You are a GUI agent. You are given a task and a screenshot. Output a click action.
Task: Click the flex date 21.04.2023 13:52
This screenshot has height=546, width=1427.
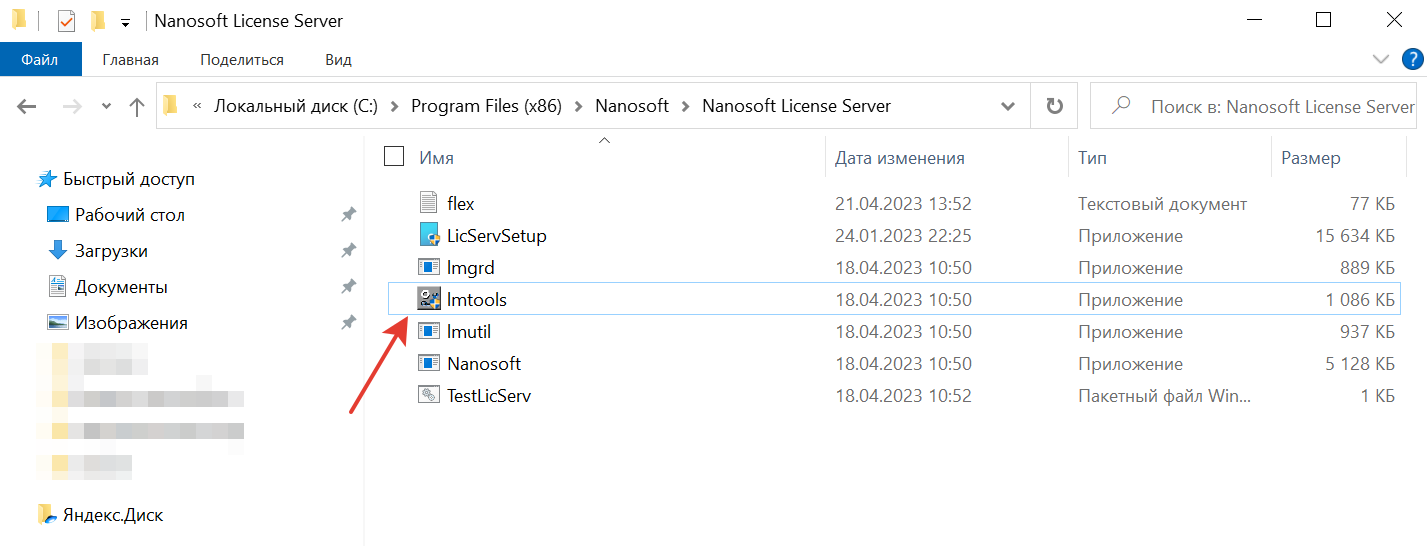pos(903,204)
